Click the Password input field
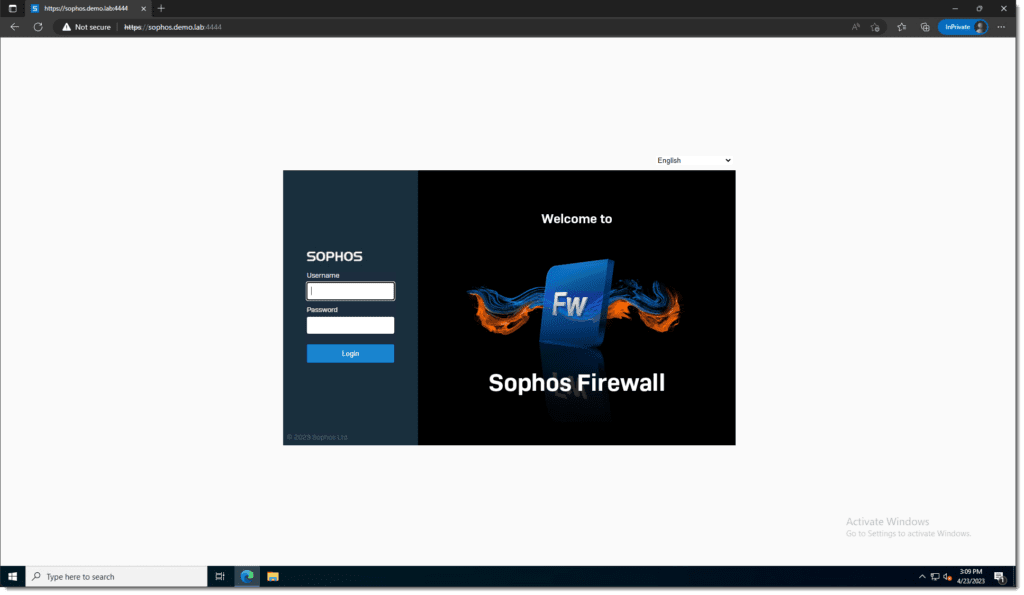The width and height of the screenshot is (1024, 595). pos(351,326)
